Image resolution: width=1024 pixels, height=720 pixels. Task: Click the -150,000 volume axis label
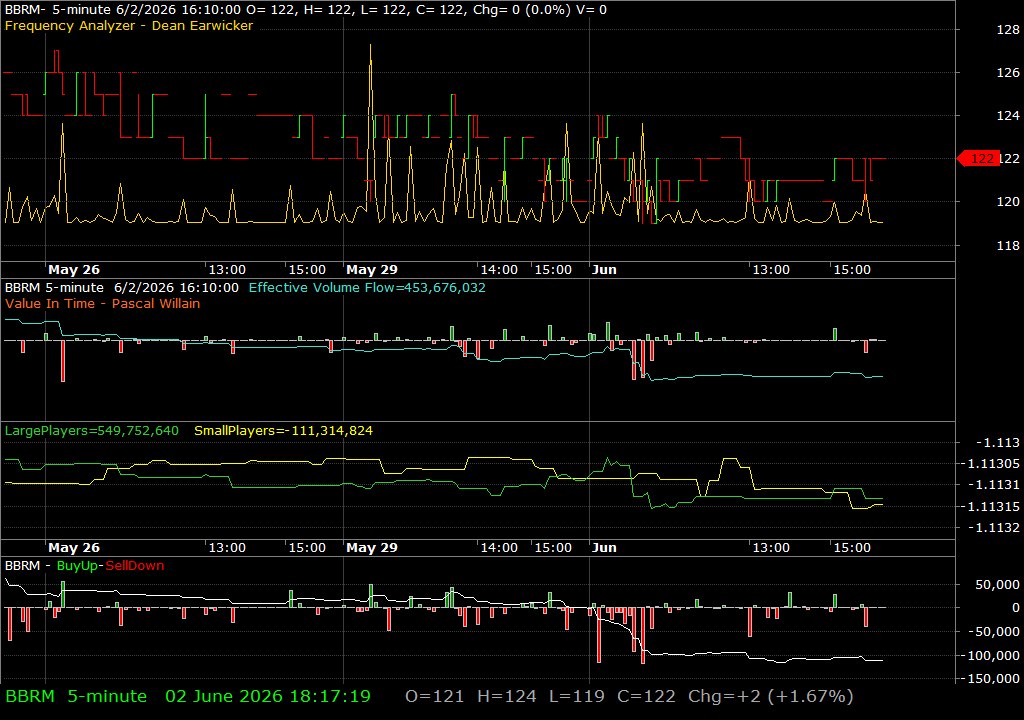[x=991, y=678]
